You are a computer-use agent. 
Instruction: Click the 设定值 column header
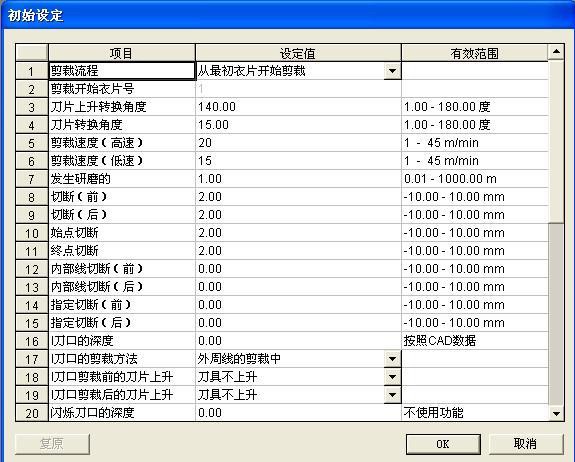pos(298,53)
